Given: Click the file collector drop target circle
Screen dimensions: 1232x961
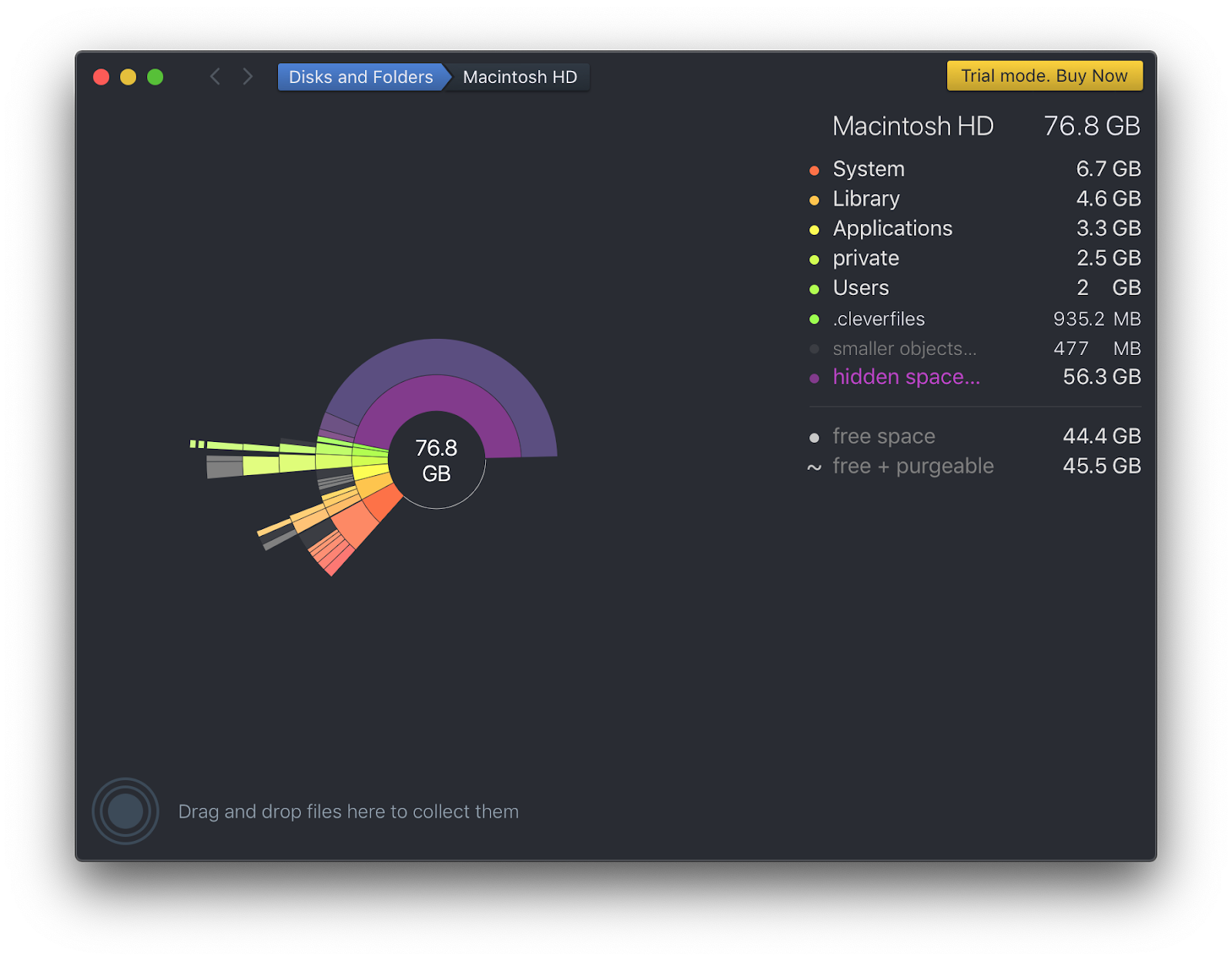Looking at the screenshot, I should click(x=126, y=811).
